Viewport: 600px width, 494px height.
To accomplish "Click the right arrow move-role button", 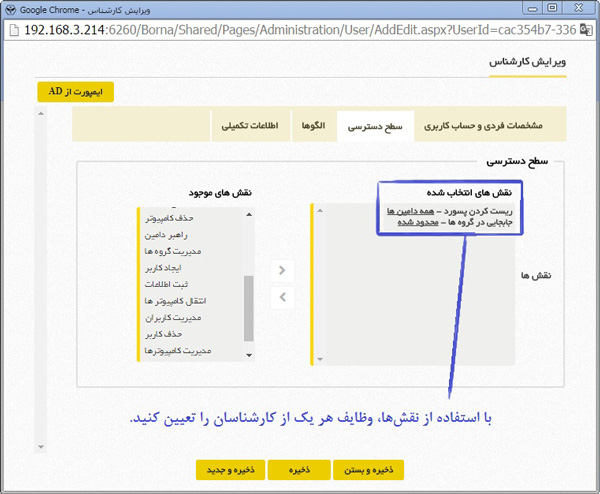I will (x=283, y=270).
